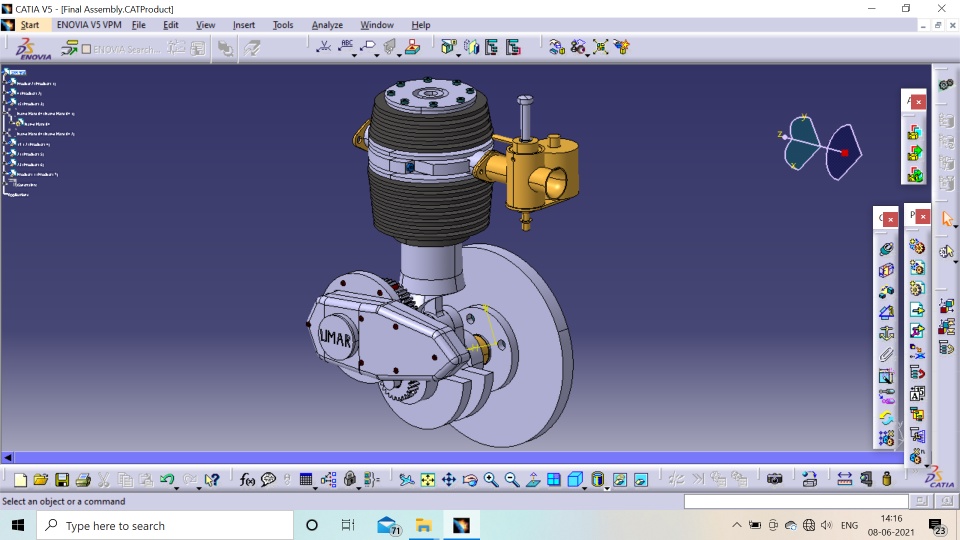Activate the What's This help arrow icon

click(x=212, y=479)
